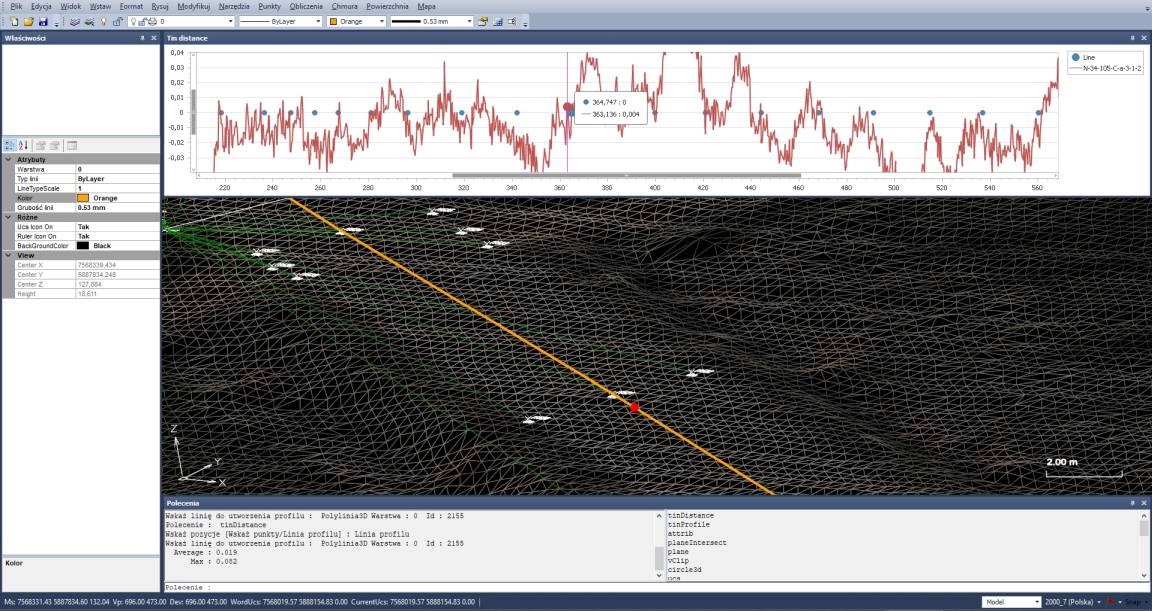
Task: Click the Line legend entry in chart
Action: point(1089,58)
